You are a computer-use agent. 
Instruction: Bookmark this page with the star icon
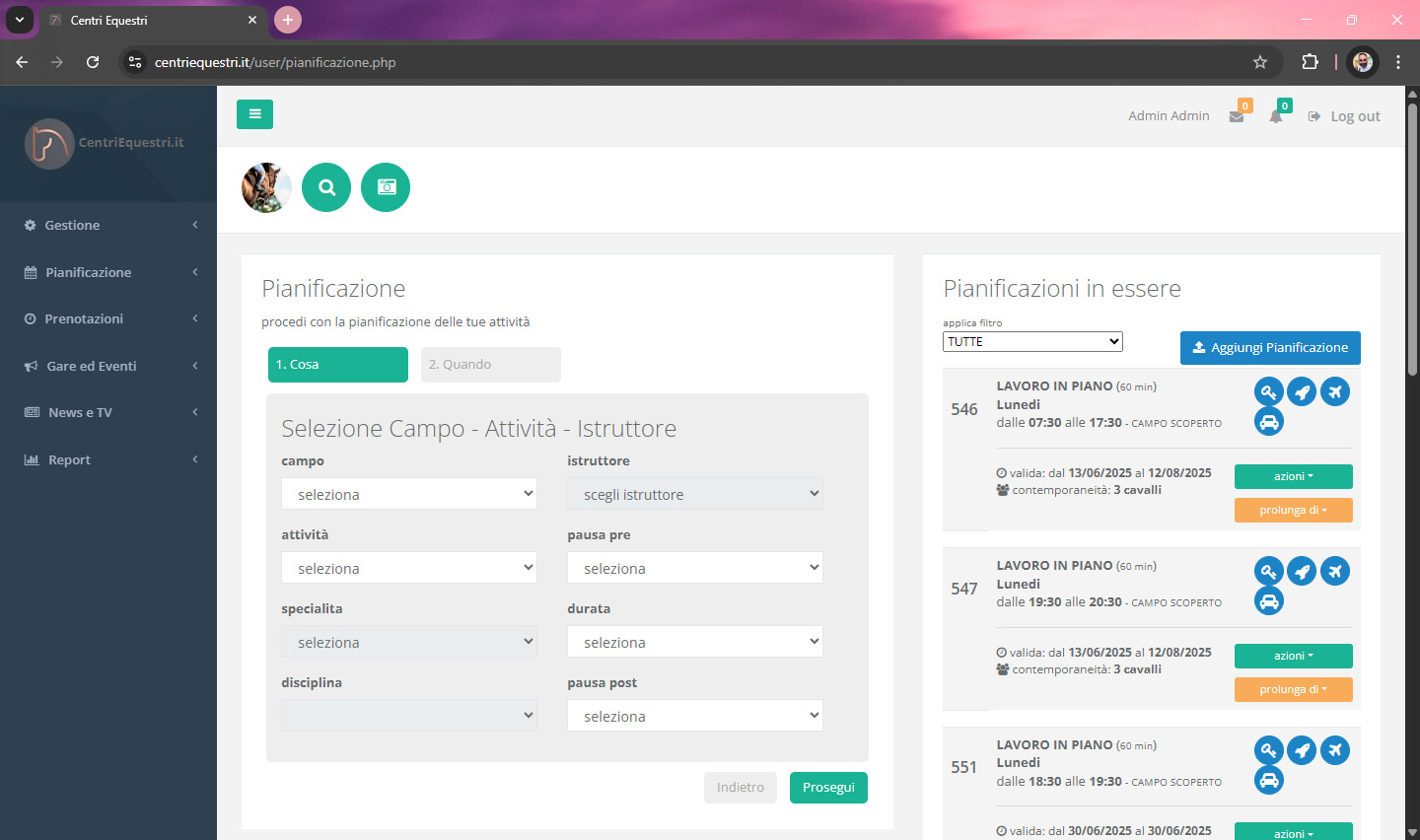[x=1260, y=62]
